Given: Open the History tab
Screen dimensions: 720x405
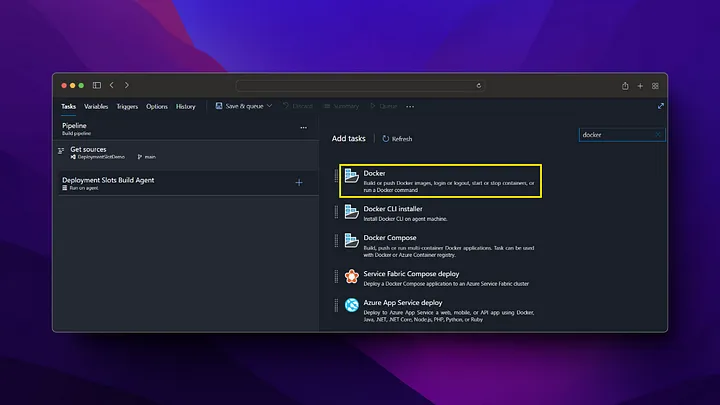Looking at the screenshot, I should pos(186,107).
